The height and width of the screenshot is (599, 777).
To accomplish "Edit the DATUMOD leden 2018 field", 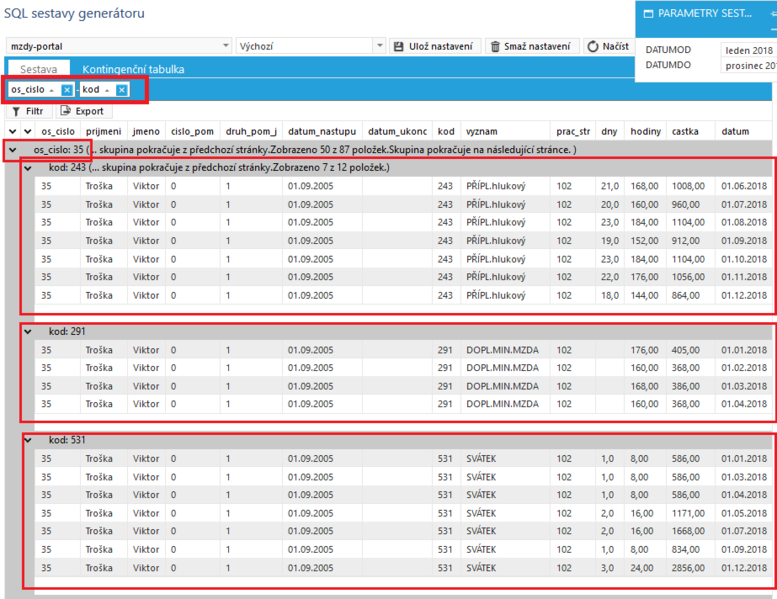I will pyautogui.click(x=748, y=50).
